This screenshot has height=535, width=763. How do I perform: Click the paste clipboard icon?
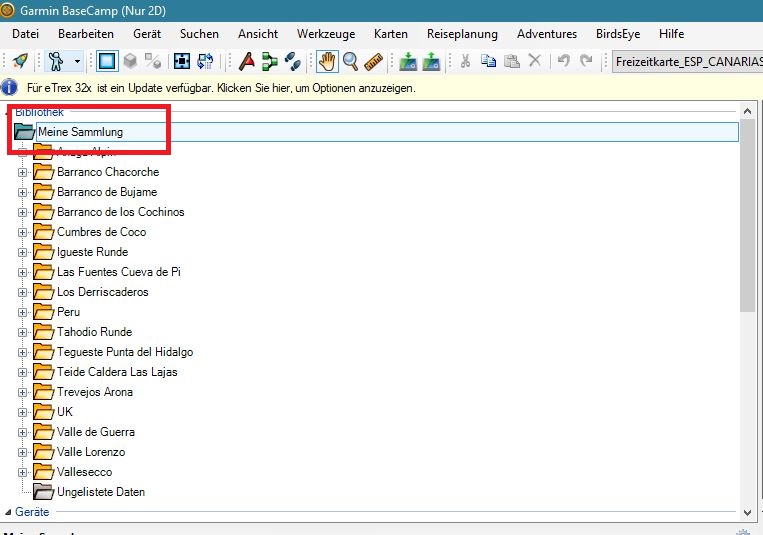tap(511, 61)
